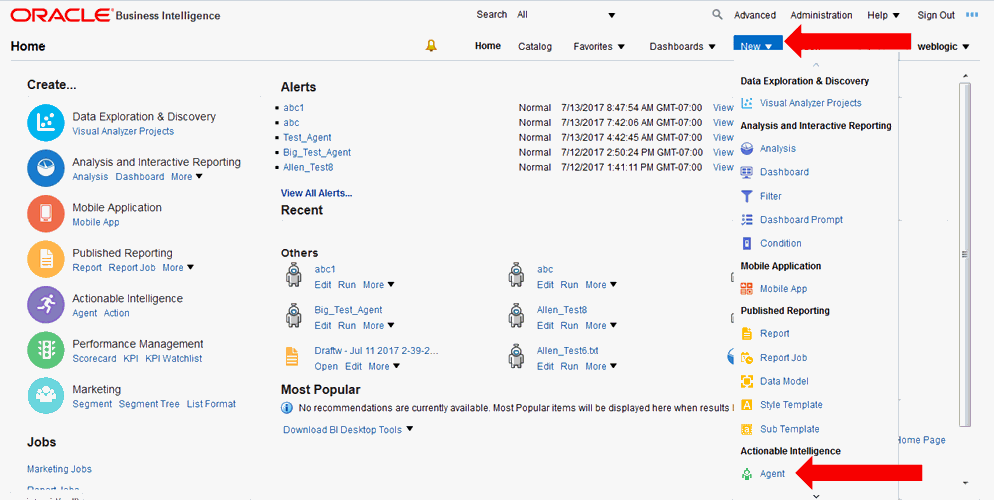Click the Sign Out link

(x=936, y=15)
